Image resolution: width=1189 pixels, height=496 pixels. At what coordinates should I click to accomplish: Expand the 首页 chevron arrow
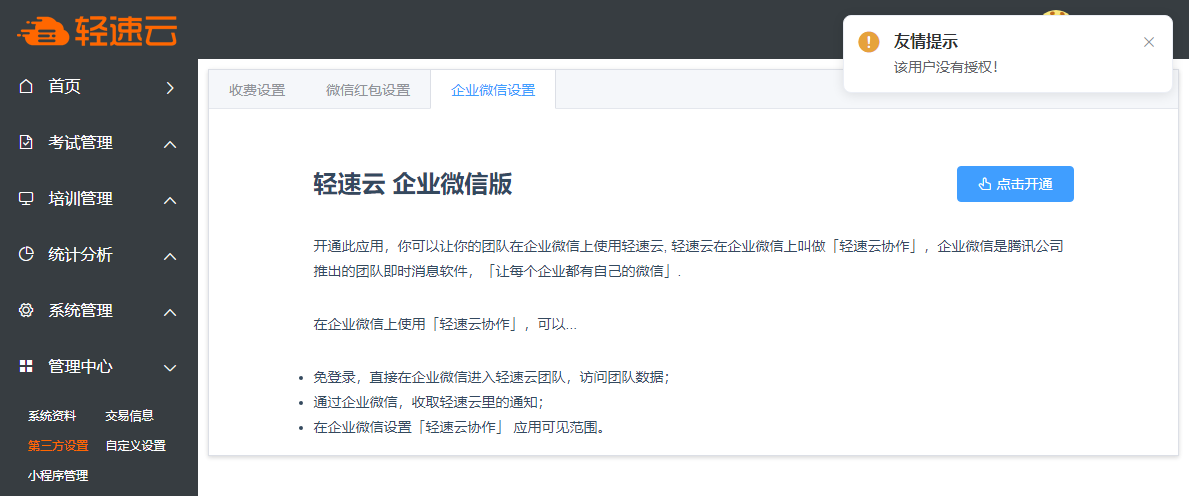coord(171,87)
